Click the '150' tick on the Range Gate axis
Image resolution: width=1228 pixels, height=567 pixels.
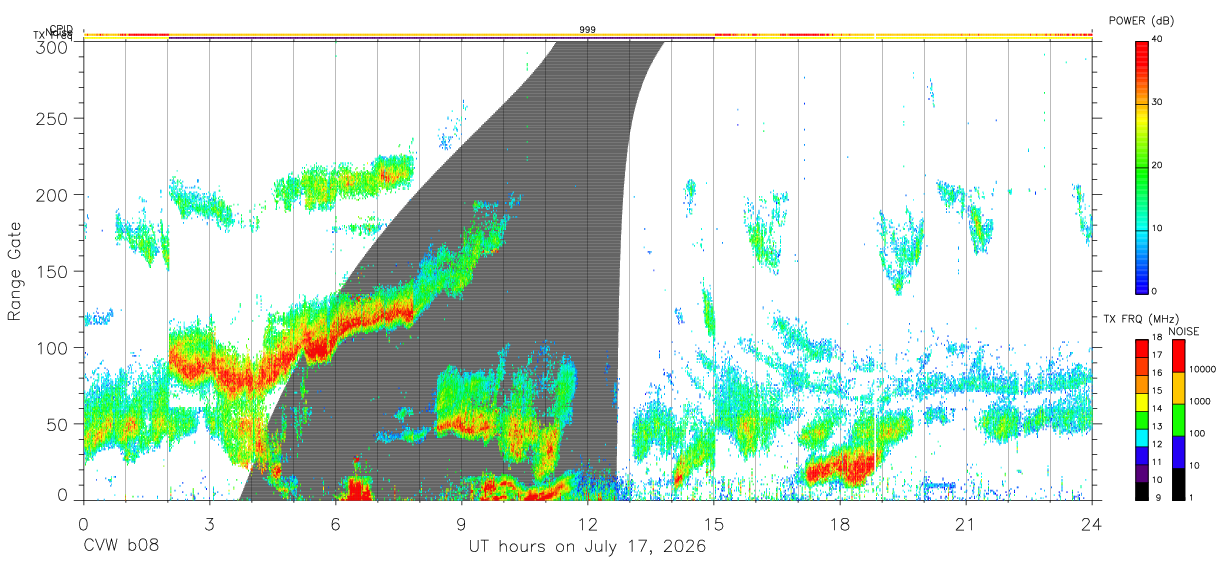point(53,271)
